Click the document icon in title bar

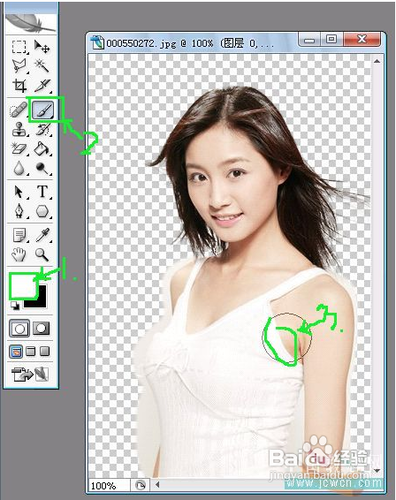click(98, 42)
